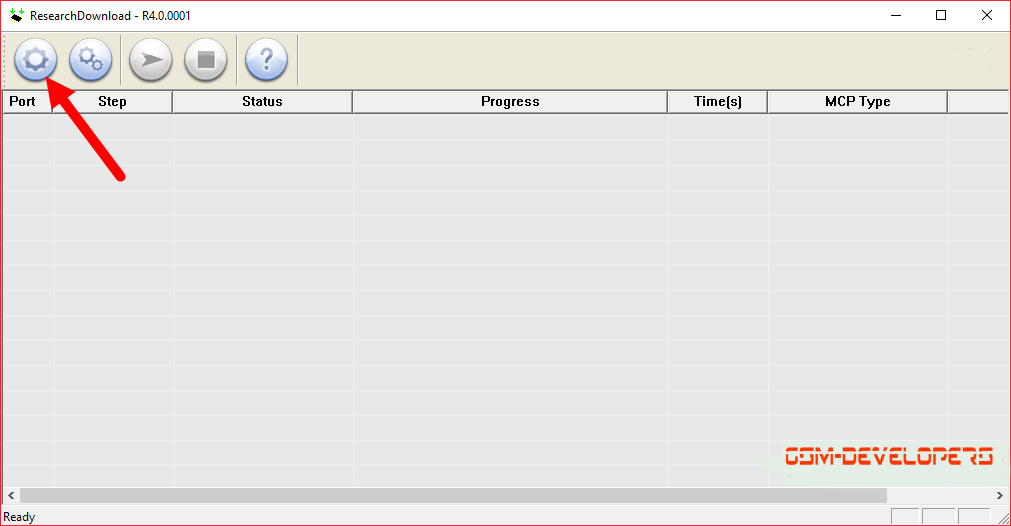Click the blank header after MCP Type
This screenshot has width=1011, height=526.
[977, 102]
